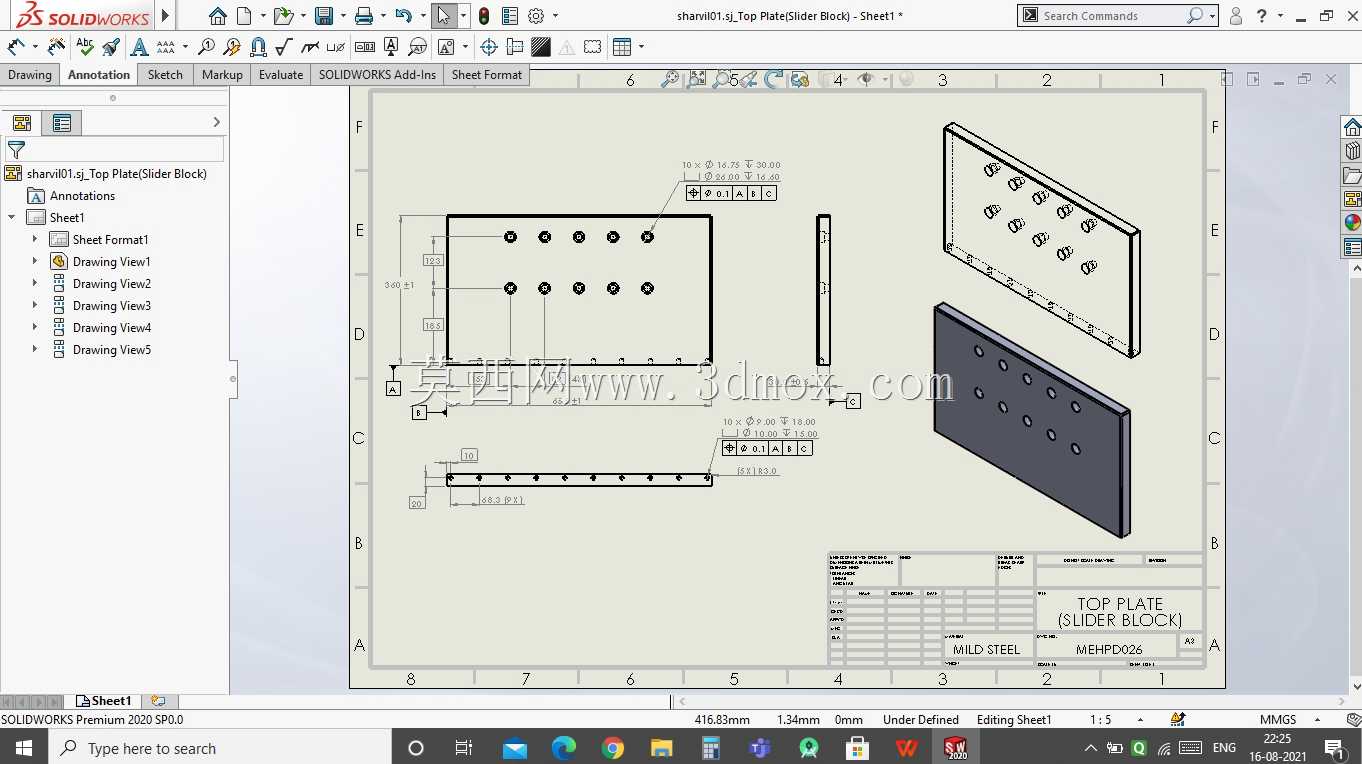Insert a Surface Finish symbol
1362x764 pixels.
pyautogui.click(x=284, y=47)
